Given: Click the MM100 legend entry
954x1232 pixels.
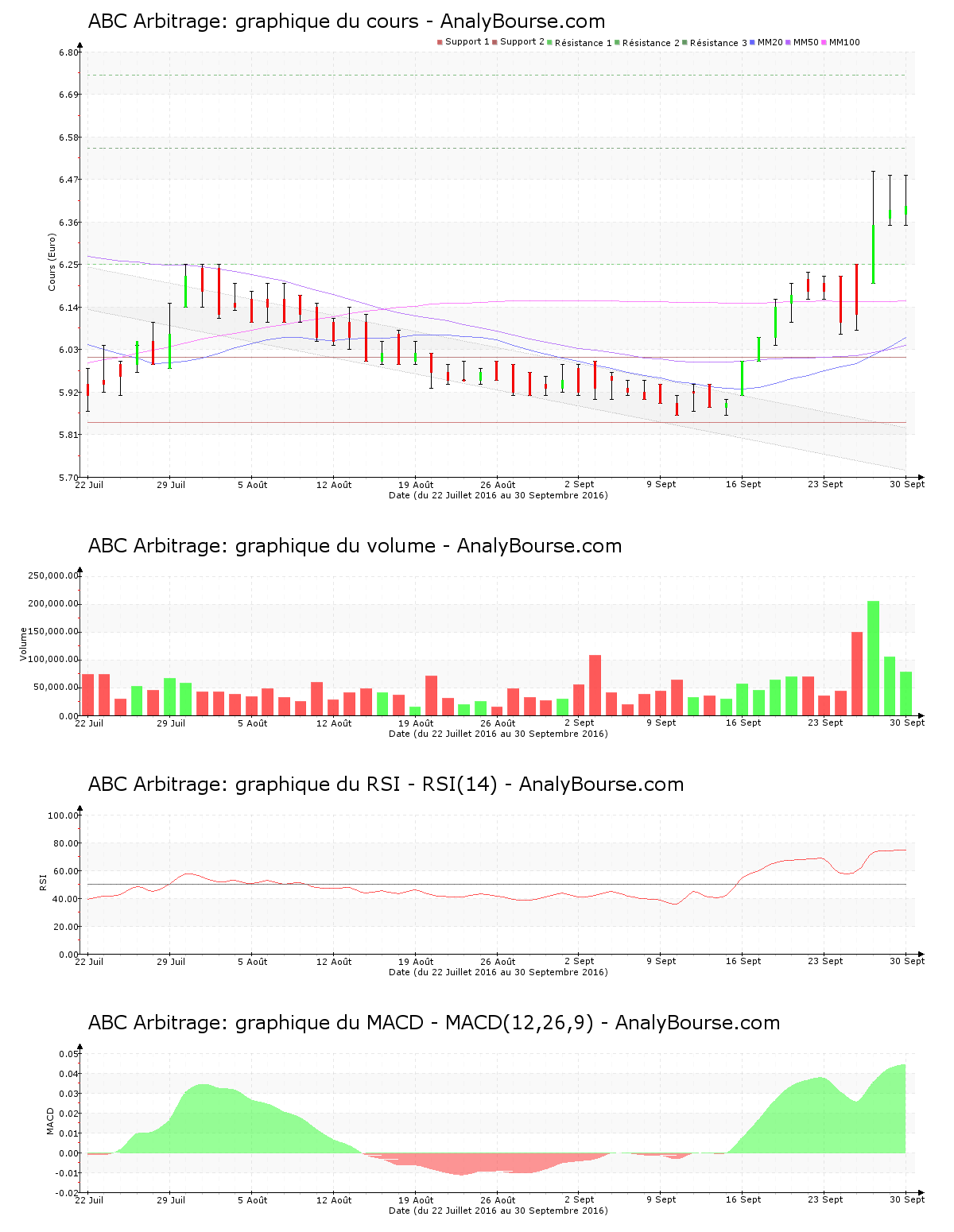Looking at the screenshot, I should click(840, 42).
